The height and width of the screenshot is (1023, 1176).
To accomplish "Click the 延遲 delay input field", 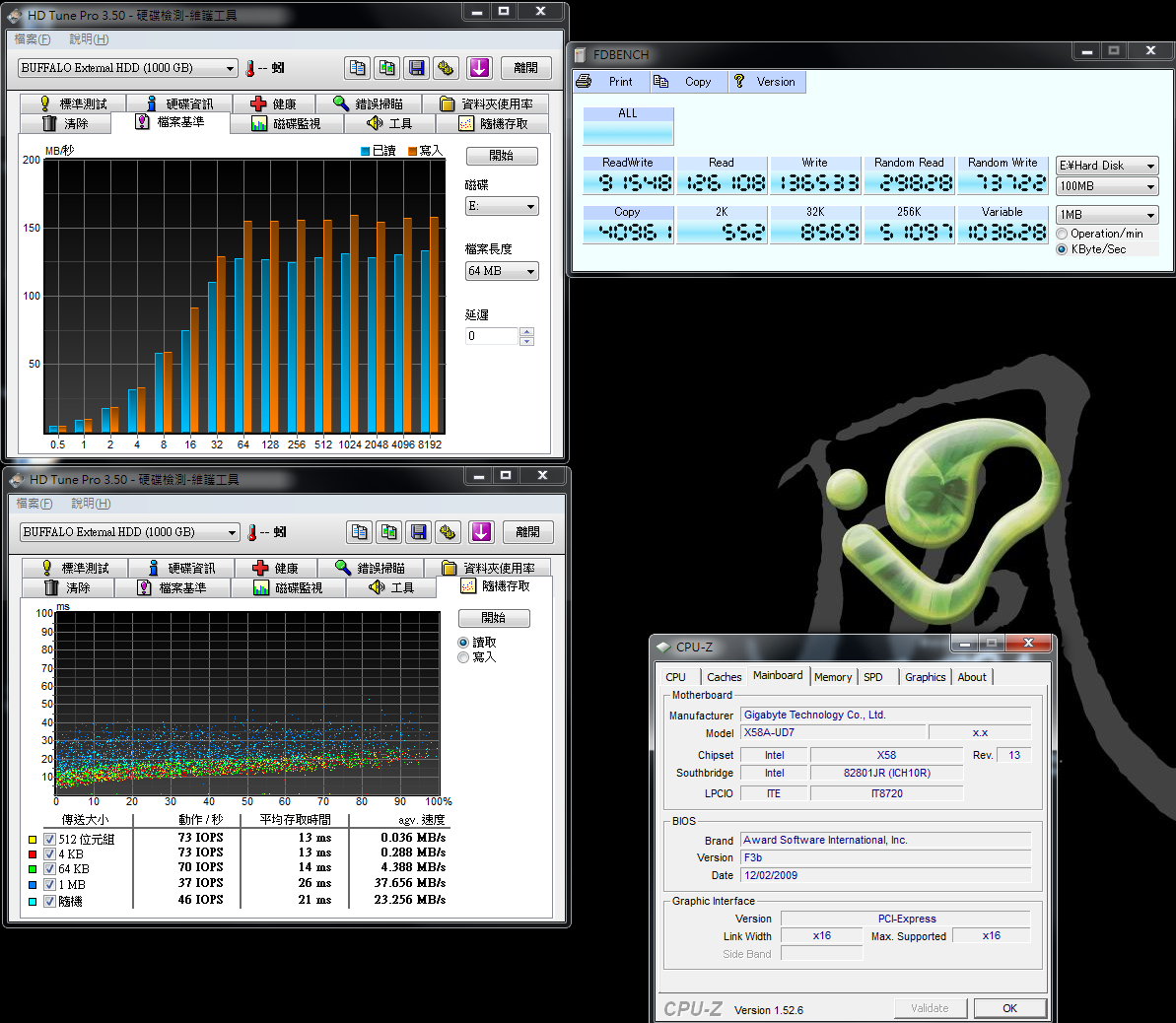I will [491, 336].
